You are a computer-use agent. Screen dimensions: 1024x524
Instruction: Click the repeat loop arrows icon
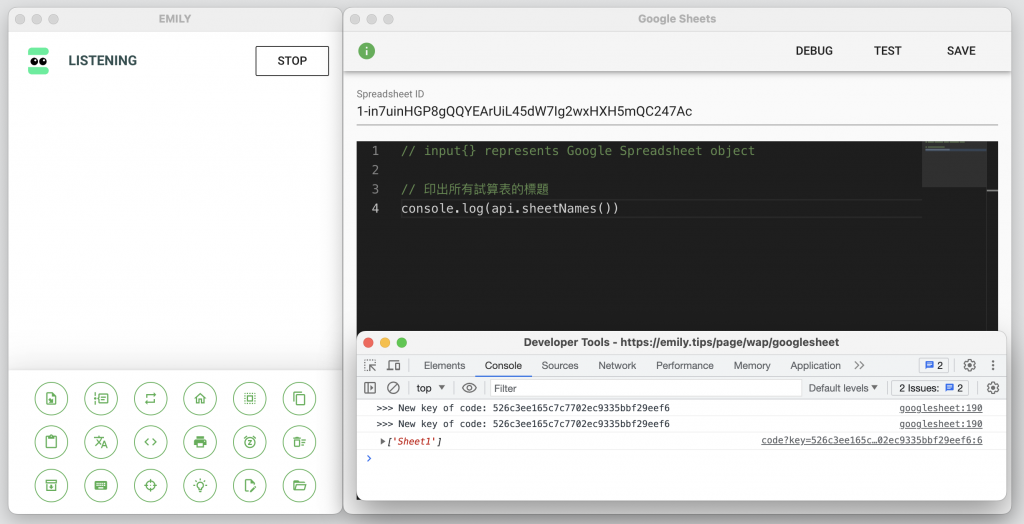[151, 398]
